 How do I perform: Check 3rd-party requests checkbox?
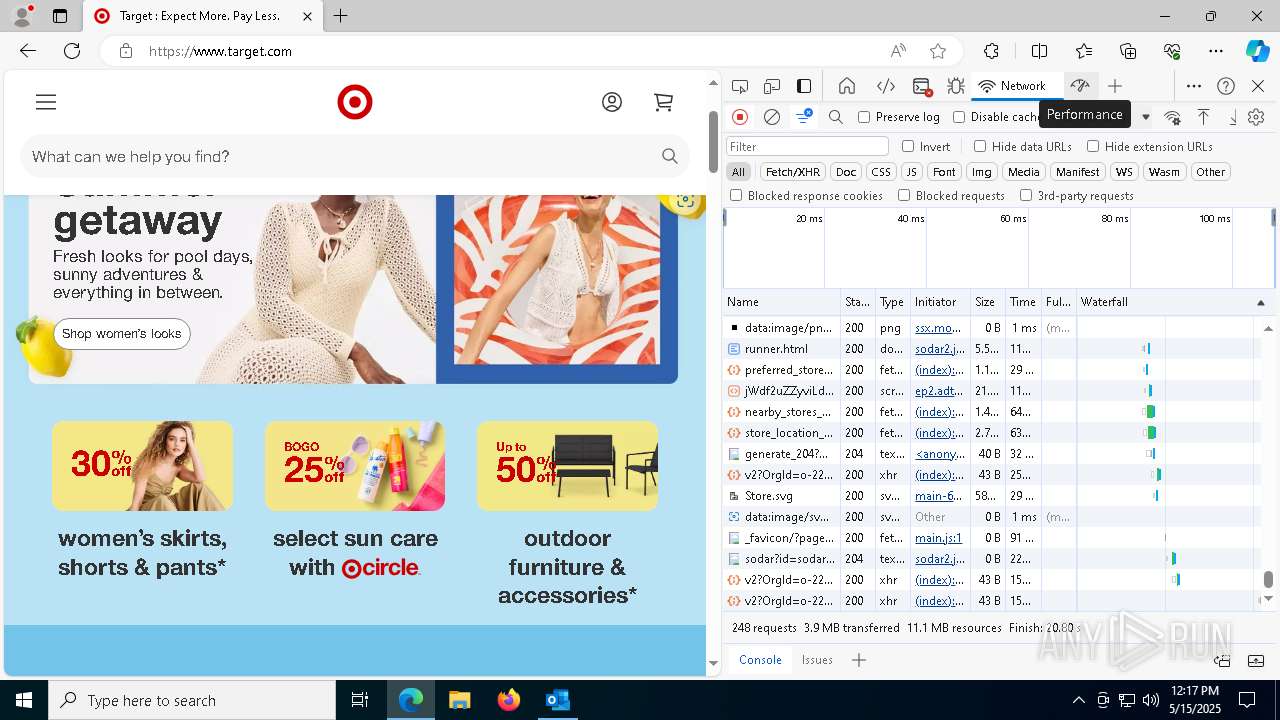point(1026,196)
